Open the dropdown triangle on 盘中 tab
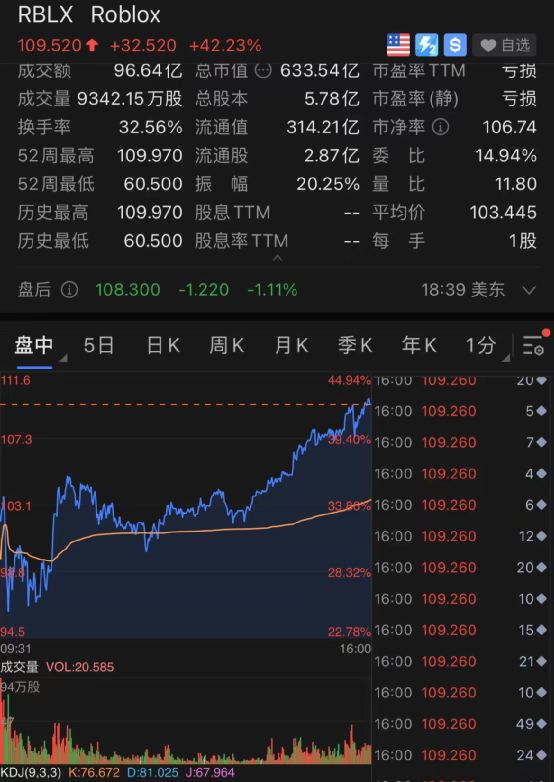Screen dimensions: 554x782 pos(63,358)
